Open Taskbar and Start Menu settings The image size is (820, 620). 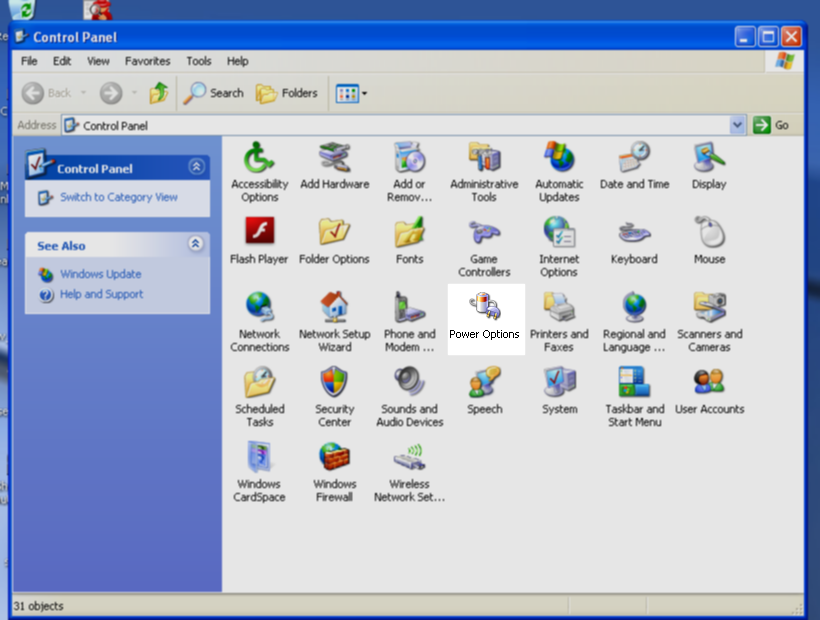click(634, 397)
